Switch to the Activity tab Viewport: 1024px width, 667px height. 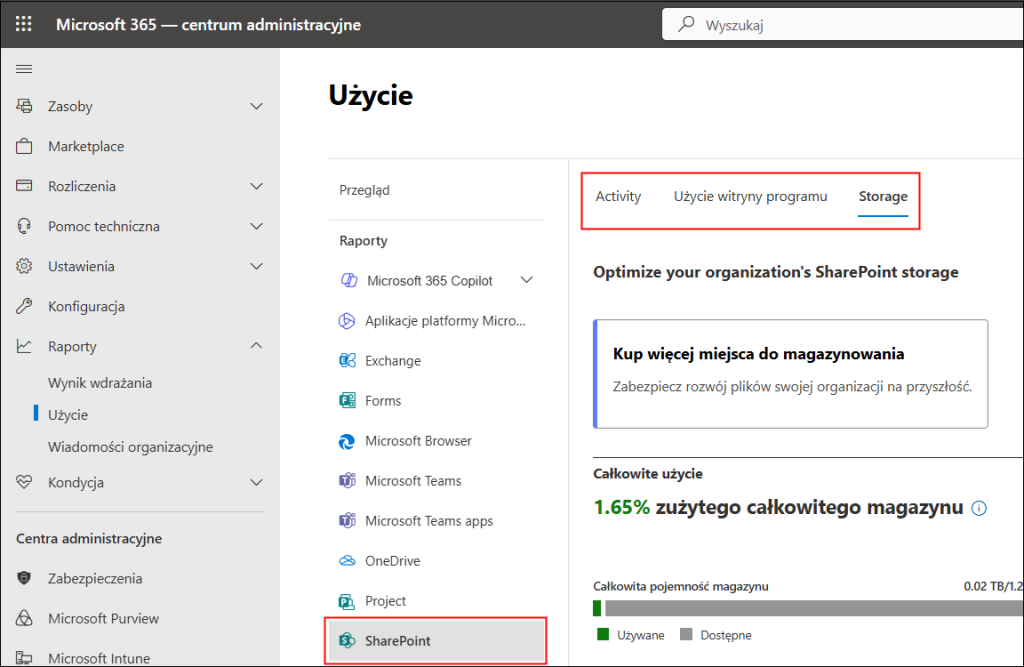618,196
